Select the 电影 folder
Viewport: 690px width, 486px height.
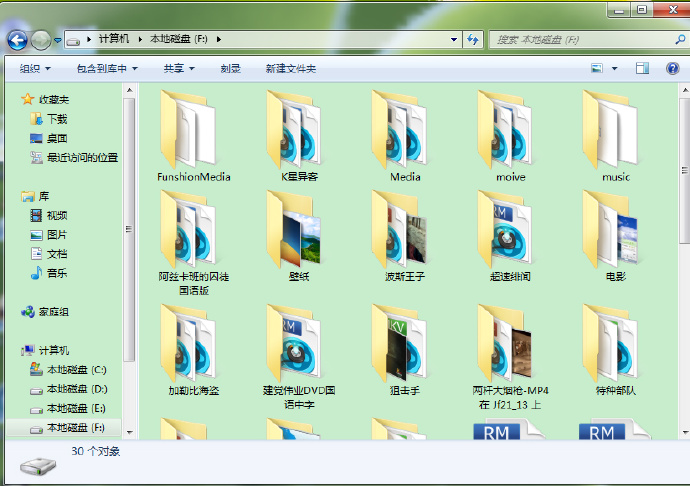click(x=616, y=236)
